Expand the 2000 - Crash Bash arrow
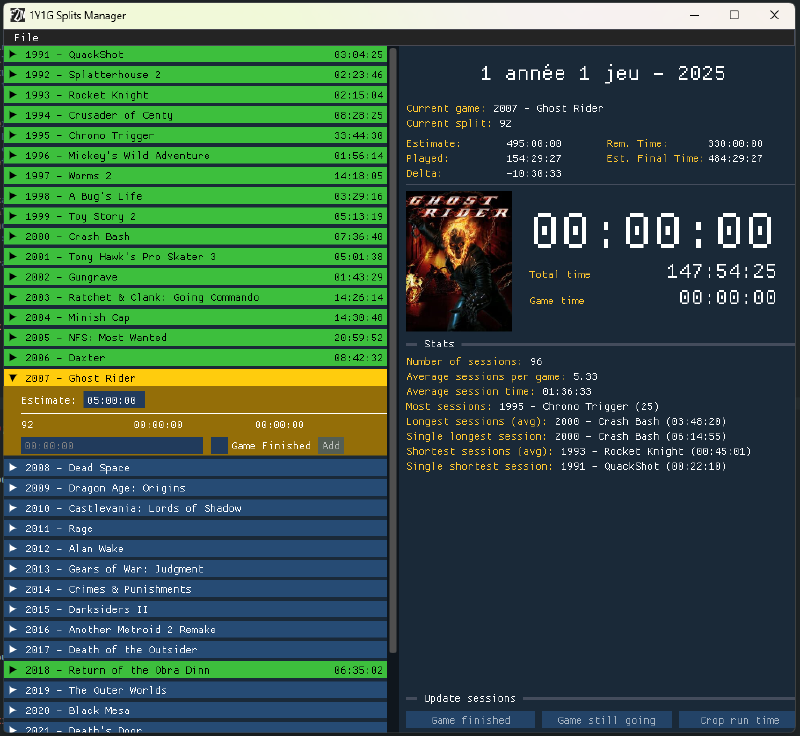 [x=13, y=236]
